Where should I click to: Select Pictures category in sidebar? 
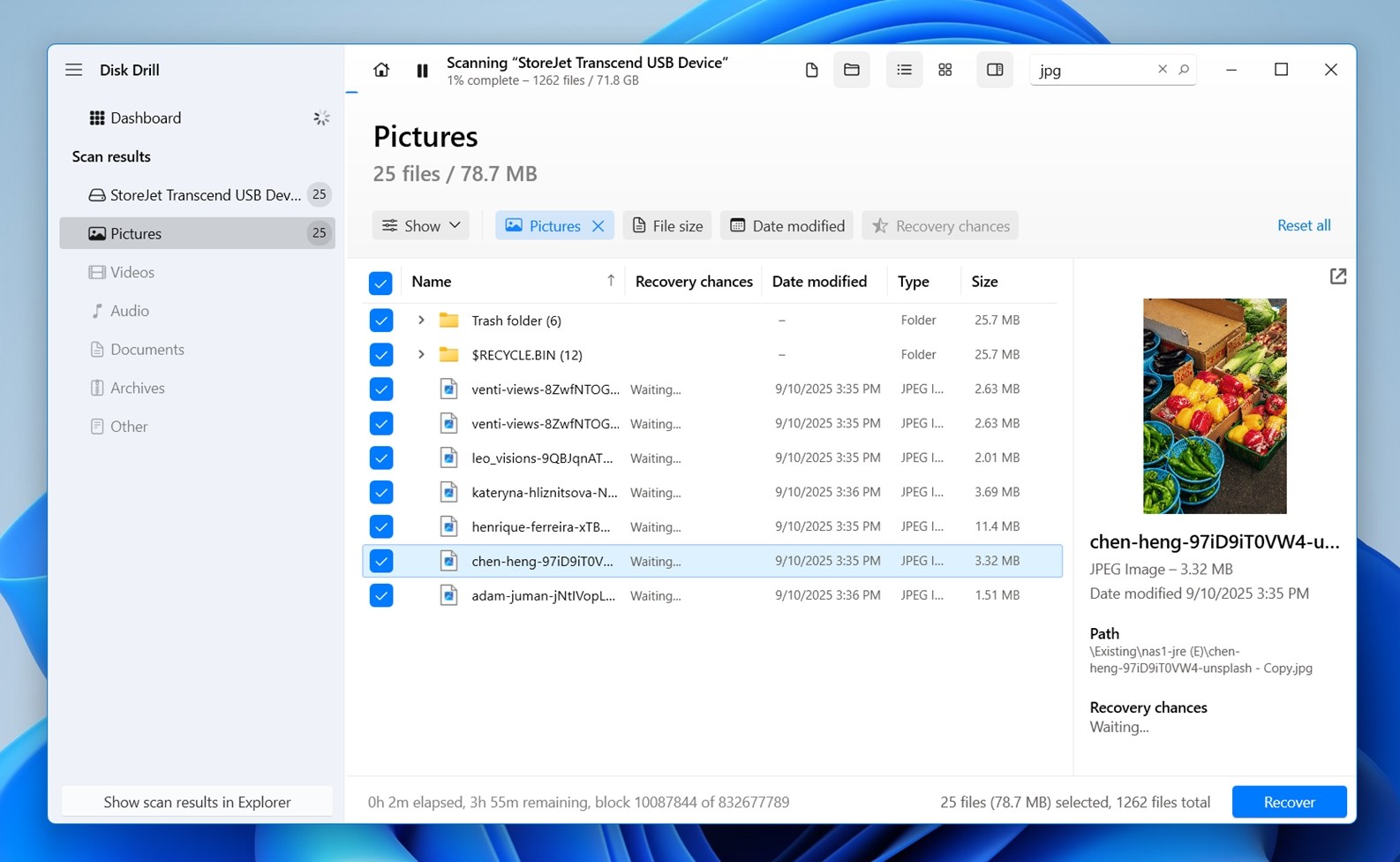197,233
